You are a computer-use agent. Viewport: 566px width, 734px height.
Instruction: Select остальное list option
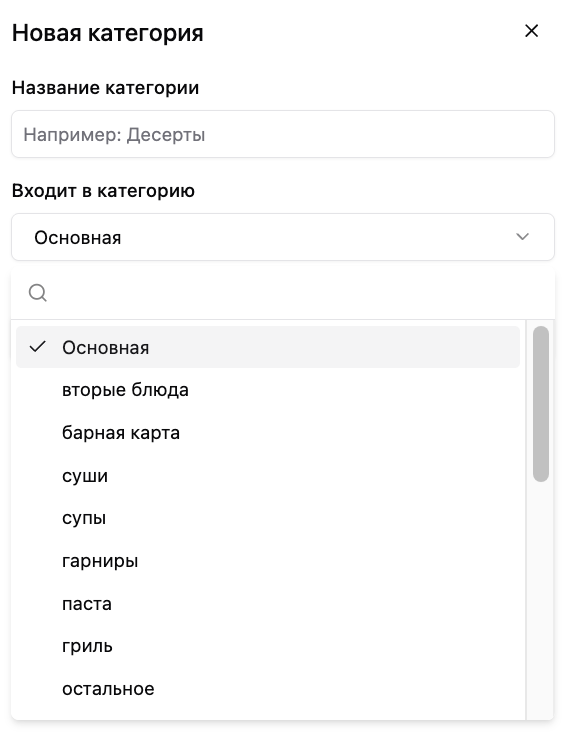tap(268, 689)
